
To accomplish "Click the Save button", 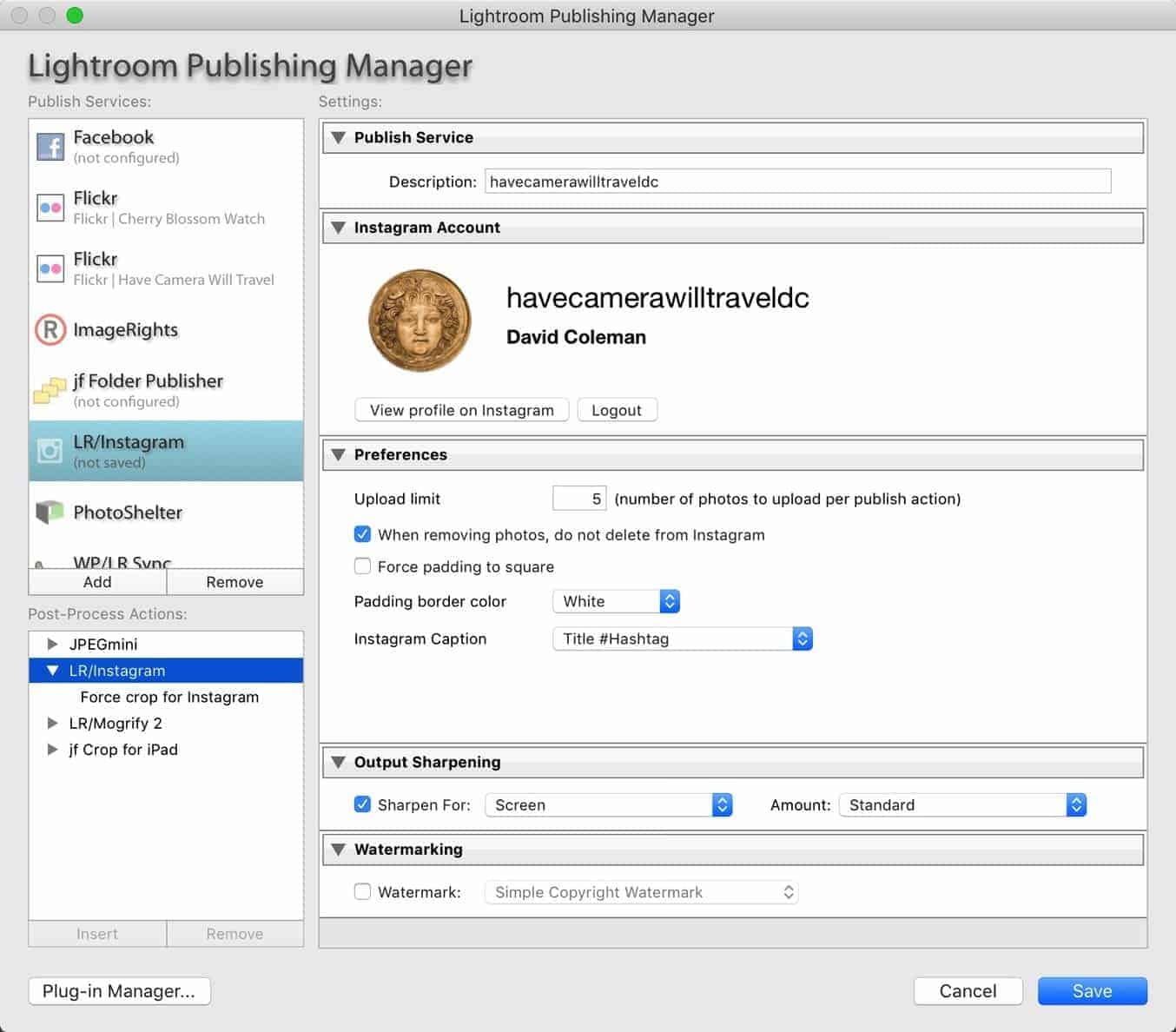I will [x=1093, y=991].
